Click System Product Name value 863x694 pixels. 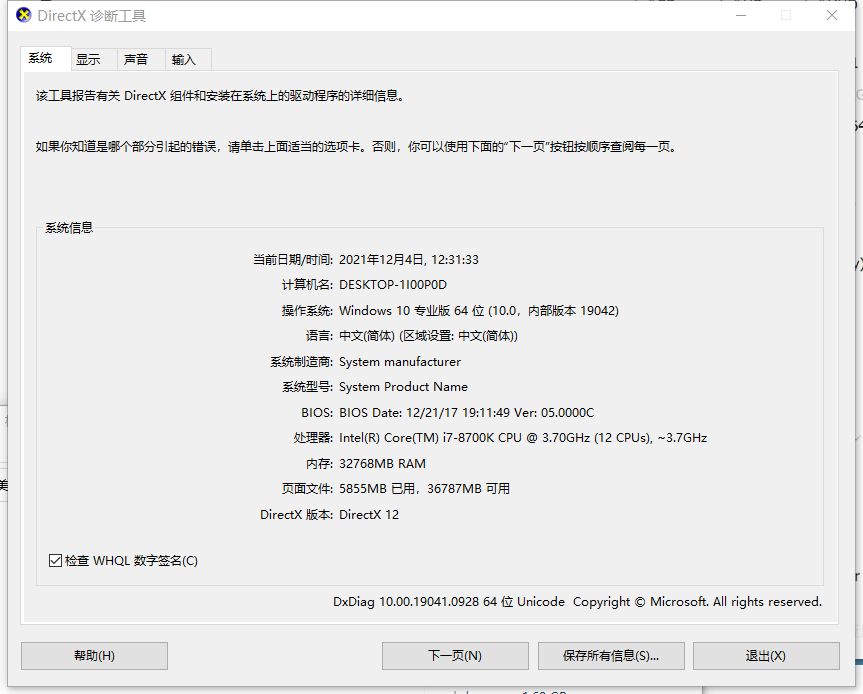[403, 387]
